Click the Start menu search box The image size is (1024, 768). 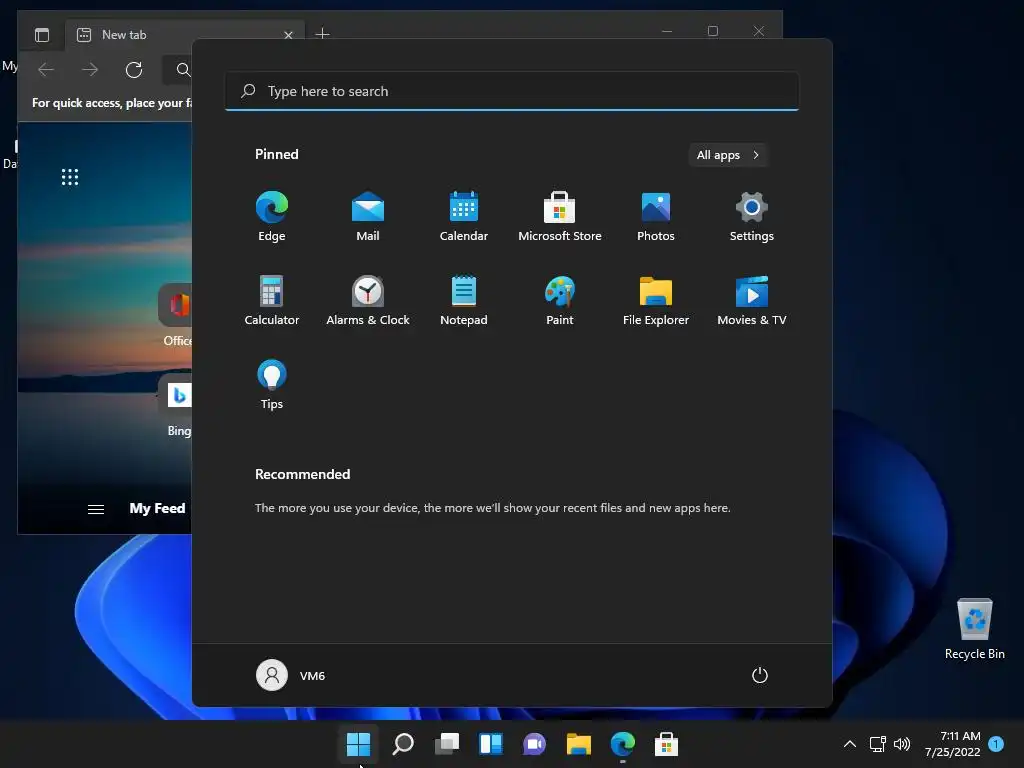[x=511, y=91]
